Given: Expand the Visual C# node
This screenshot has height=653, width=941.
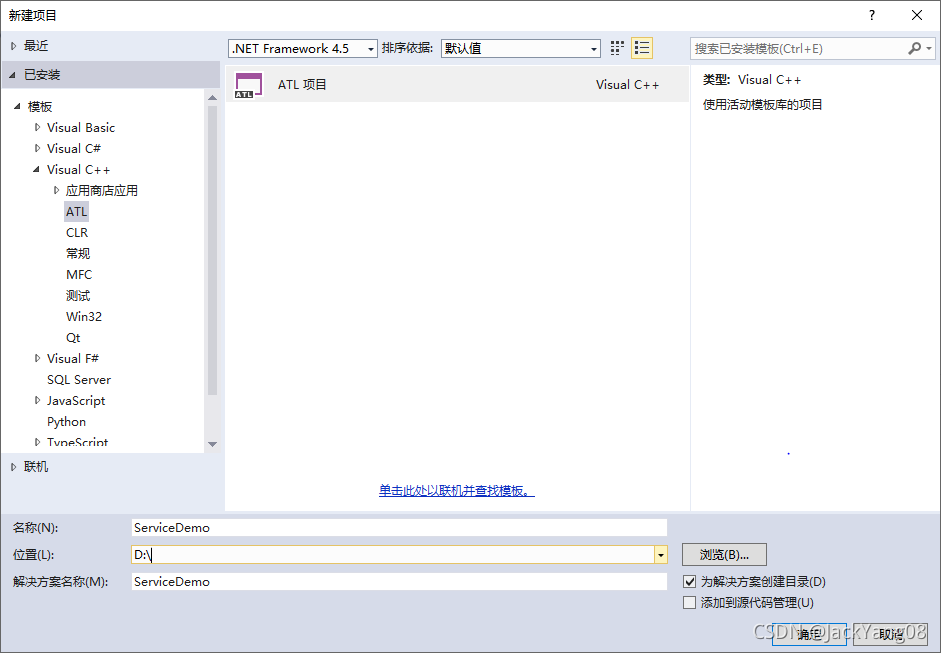Looking at the screenshot, I should pyautogui.click(x=37, y=148).
